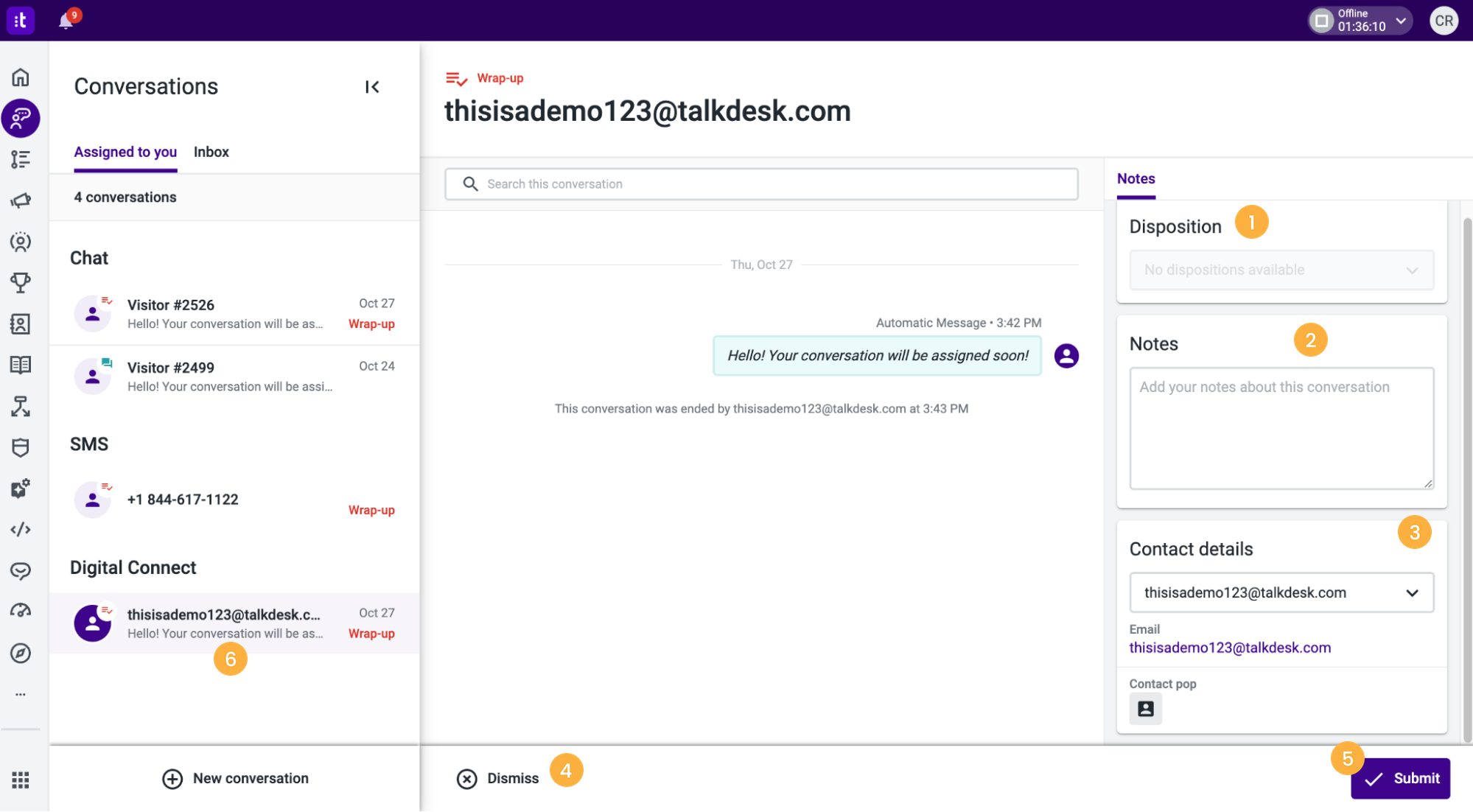This screenshot has height=812, width=1473.
Task: Open the Studio flows icon in sidebar
Action: (x=21, y=406)
